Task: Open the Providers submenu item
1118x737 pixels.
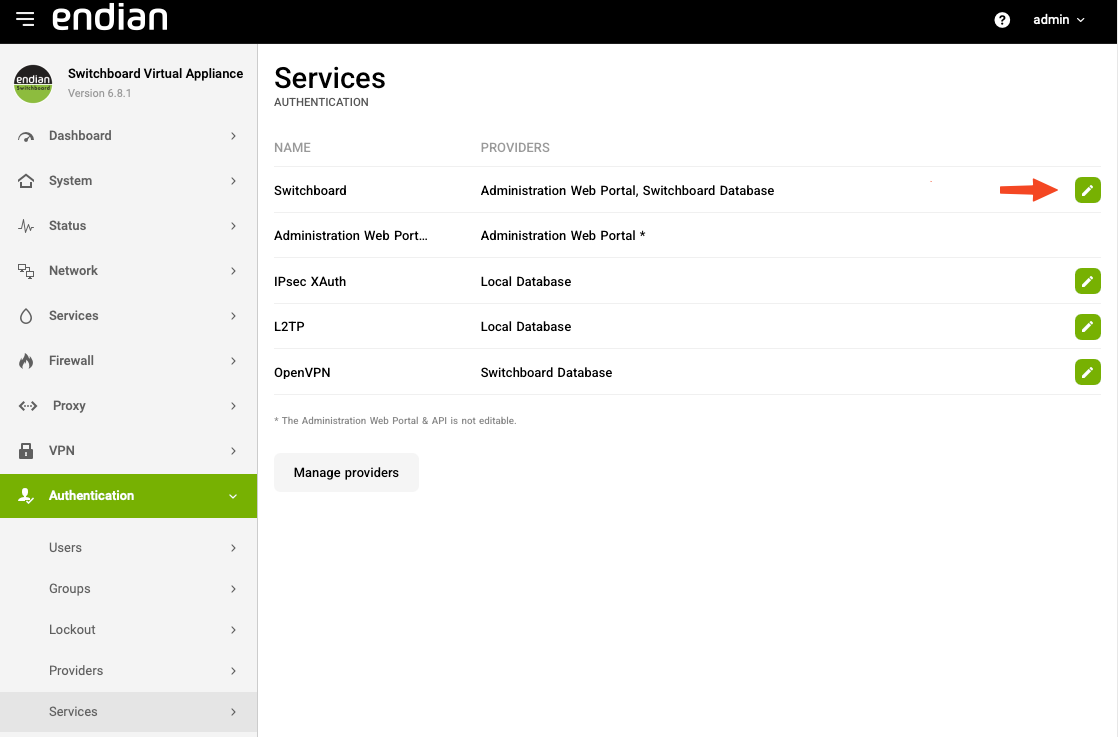Action: [76, 671]
